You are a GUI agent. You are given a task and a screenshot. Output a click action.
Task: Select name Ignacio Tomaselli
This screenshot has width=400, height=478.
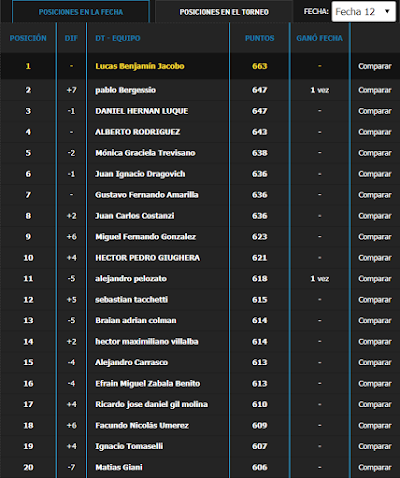(x=129, y=446)
